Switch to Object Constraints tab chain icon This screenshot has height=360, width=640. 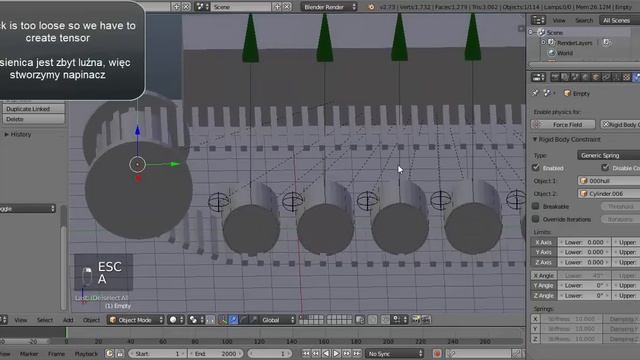click(606, 77)
